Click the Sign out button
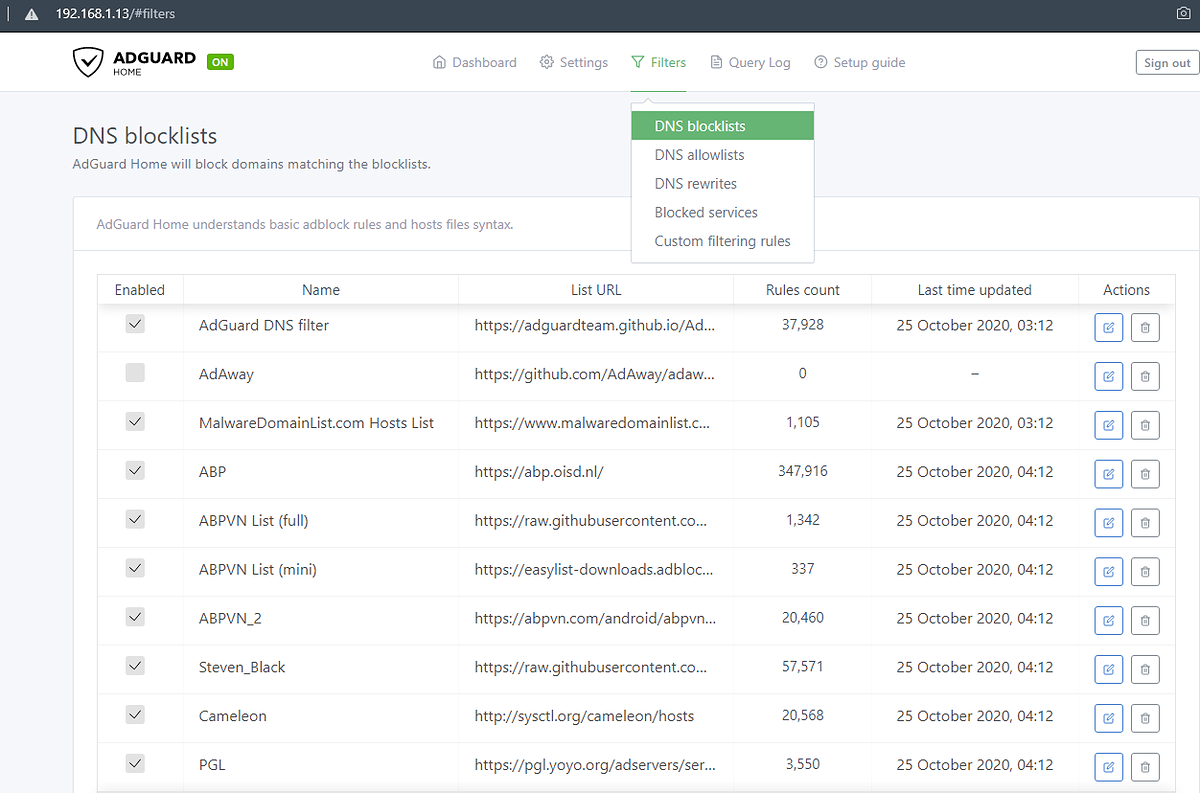 (1167, 62)
